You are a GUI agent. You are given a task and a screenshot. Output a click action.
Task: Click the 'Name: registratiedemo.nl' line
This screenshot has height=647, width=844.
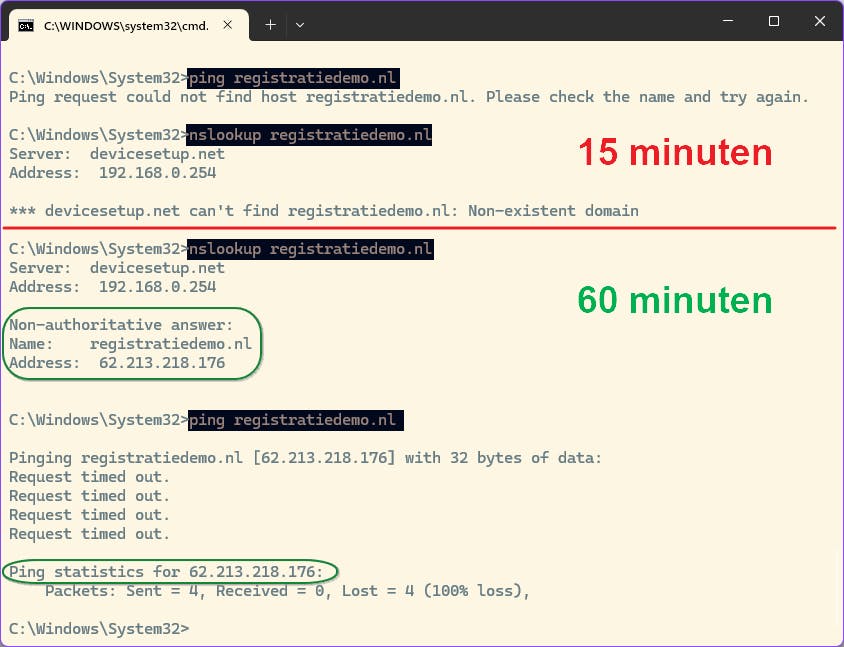click(130, 344)
